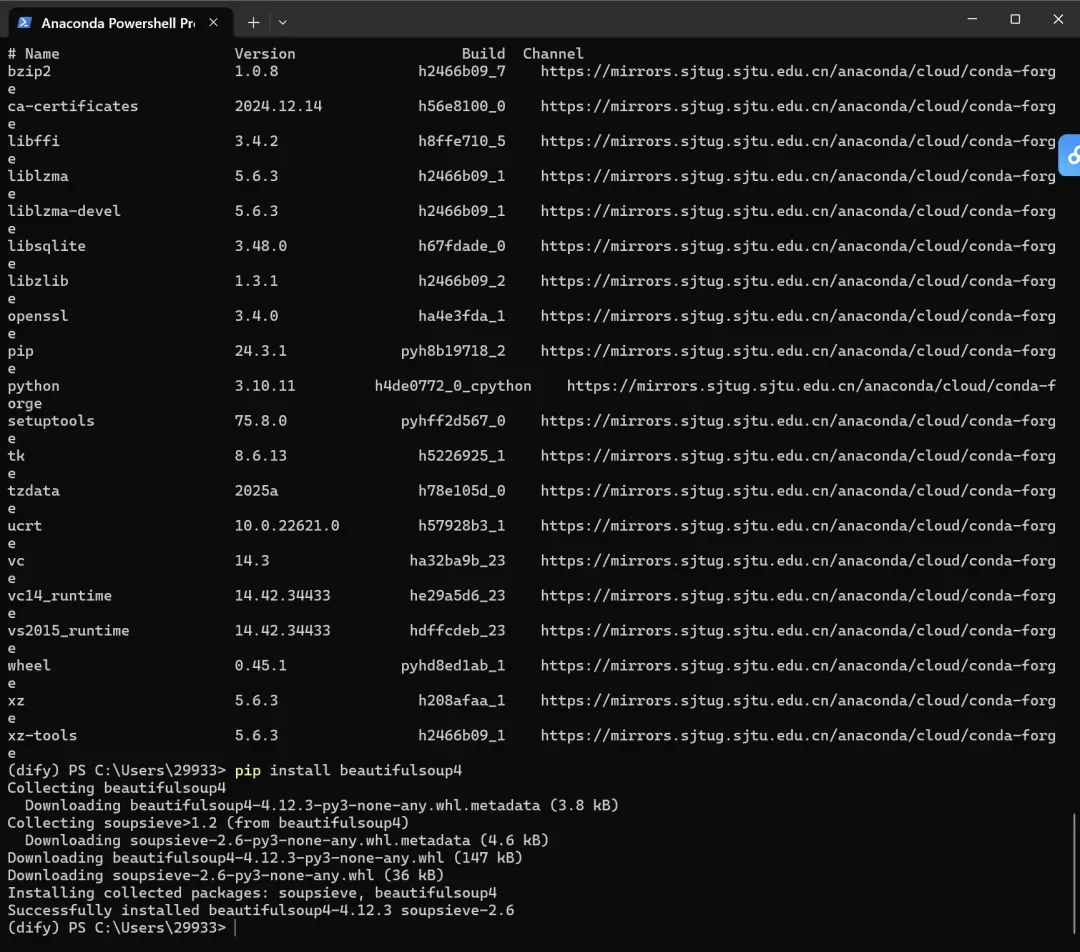Screen dimensions: 1080x952
Task: Click the build string 'ha32ba9b_23'
Action: [x=457, y=561]
